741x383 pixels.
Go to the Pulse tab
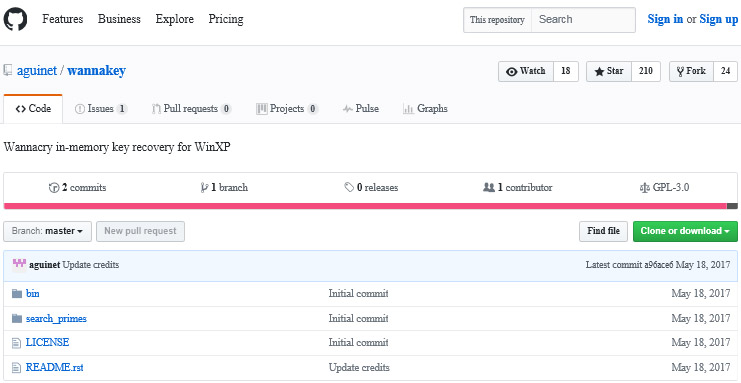(x=361, y=109)
